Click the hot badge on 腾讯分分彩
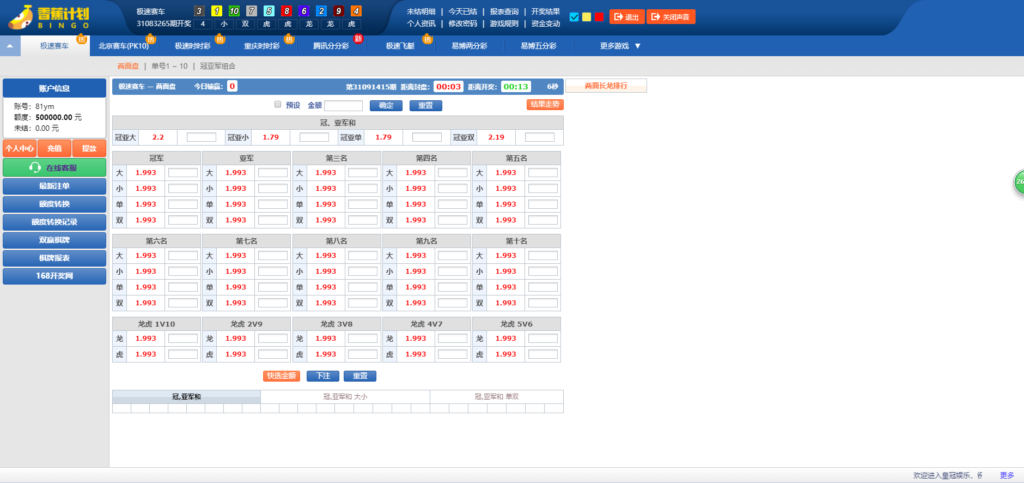1024x483 pixels. tap(359, 38)
